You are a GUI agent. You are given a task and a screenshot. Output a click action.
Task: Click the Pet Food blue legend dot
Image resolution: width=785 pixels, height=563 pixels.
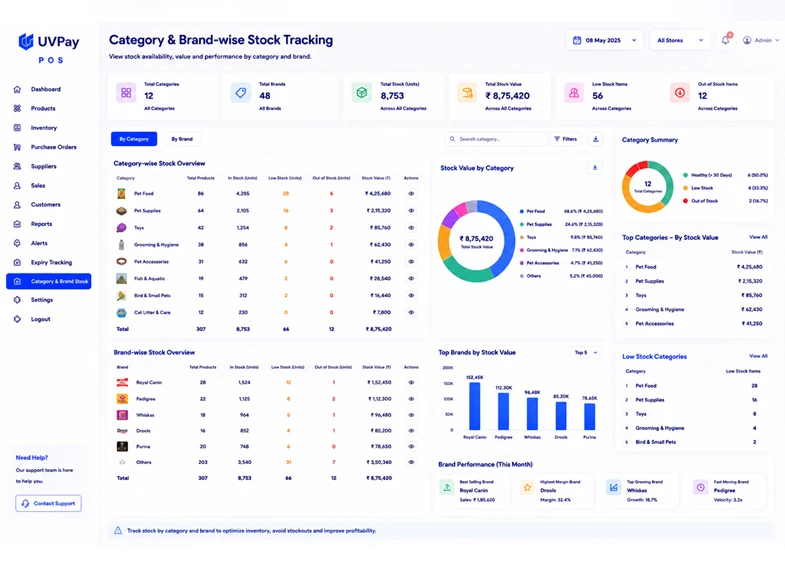coord(522,211)
